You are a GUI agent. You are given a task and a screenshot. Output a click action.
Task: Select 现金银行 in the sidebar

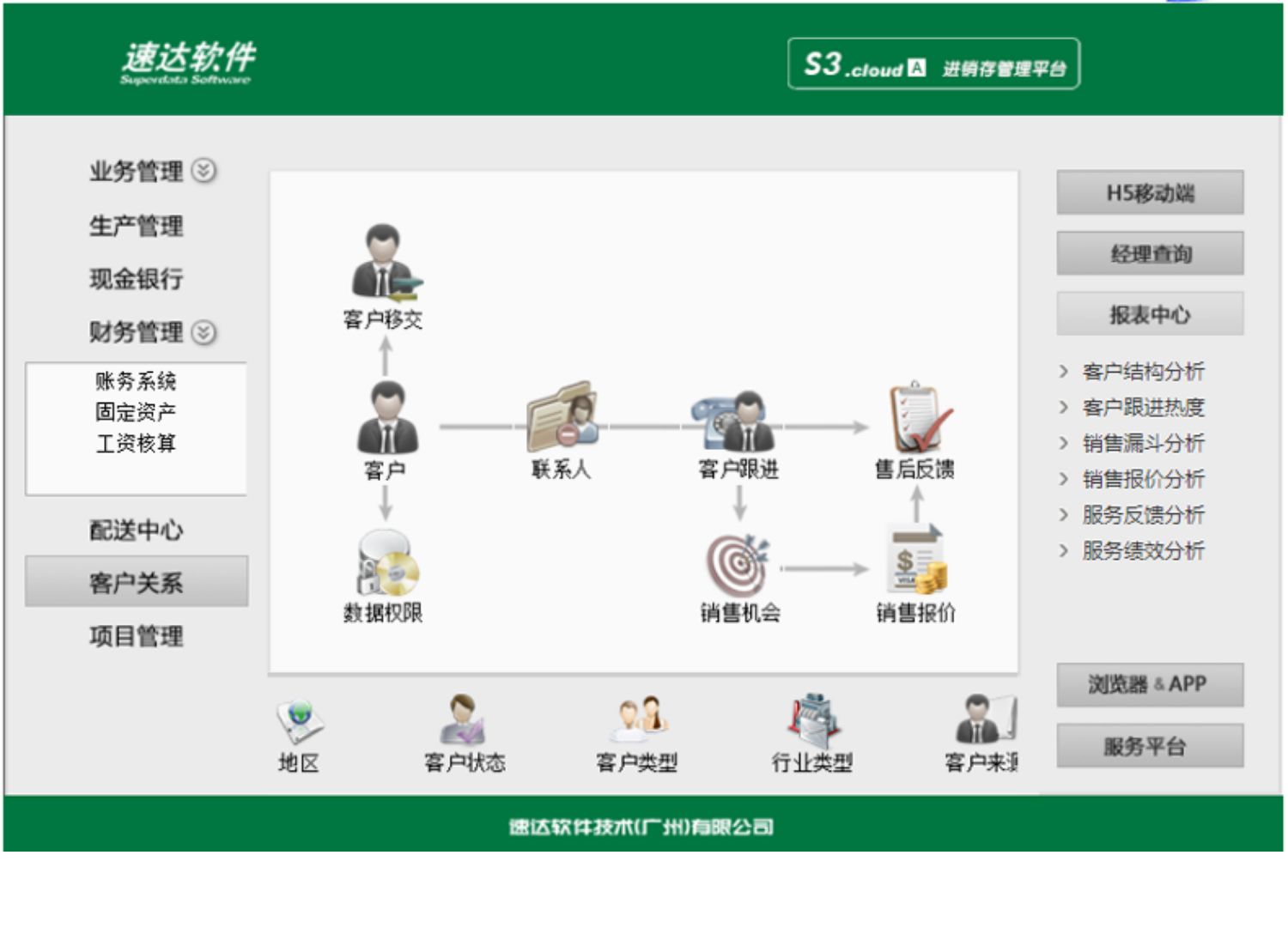click(x=137, y=279)
